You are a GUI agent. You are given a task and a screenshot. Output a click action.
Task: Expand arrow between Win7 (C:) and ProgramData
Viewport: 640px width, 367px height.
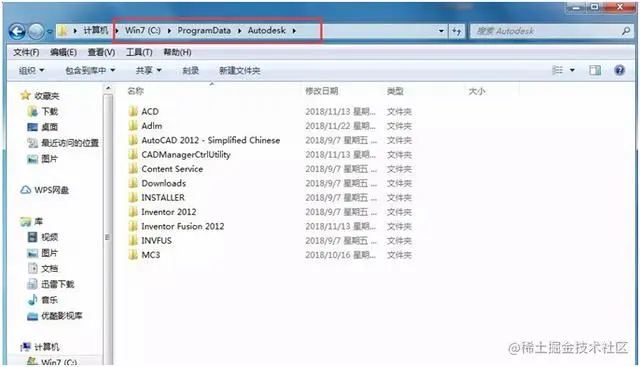point(169,31)
